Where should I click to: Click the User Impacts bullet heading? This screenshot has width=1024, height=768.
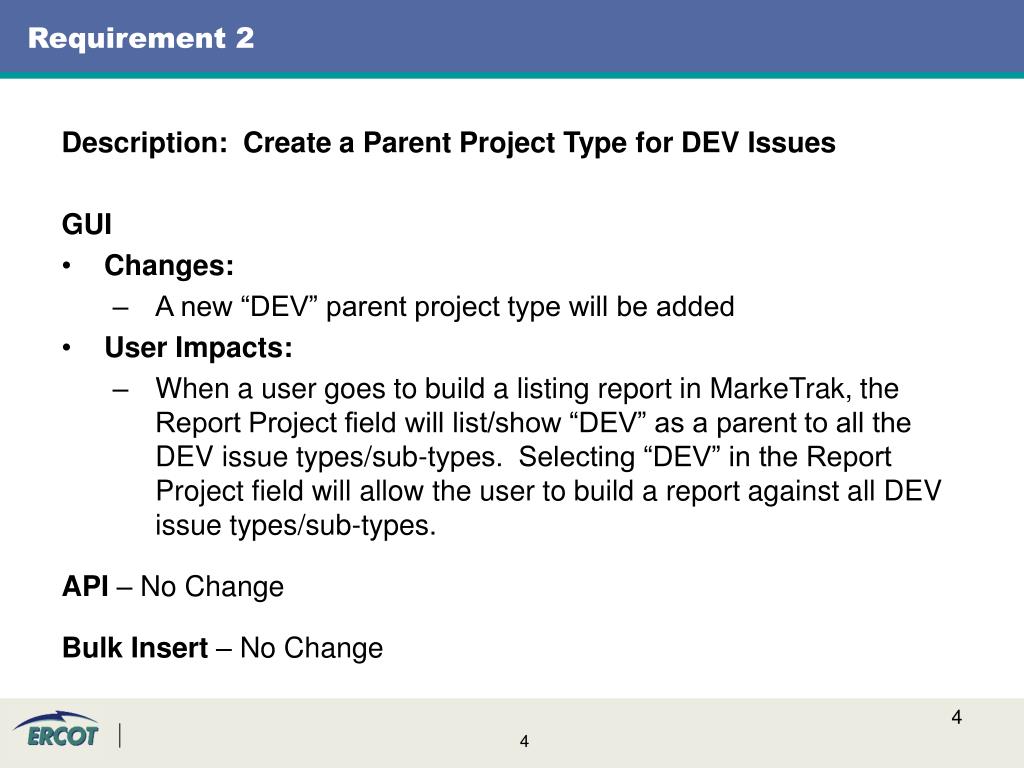(x=199, y=347)
